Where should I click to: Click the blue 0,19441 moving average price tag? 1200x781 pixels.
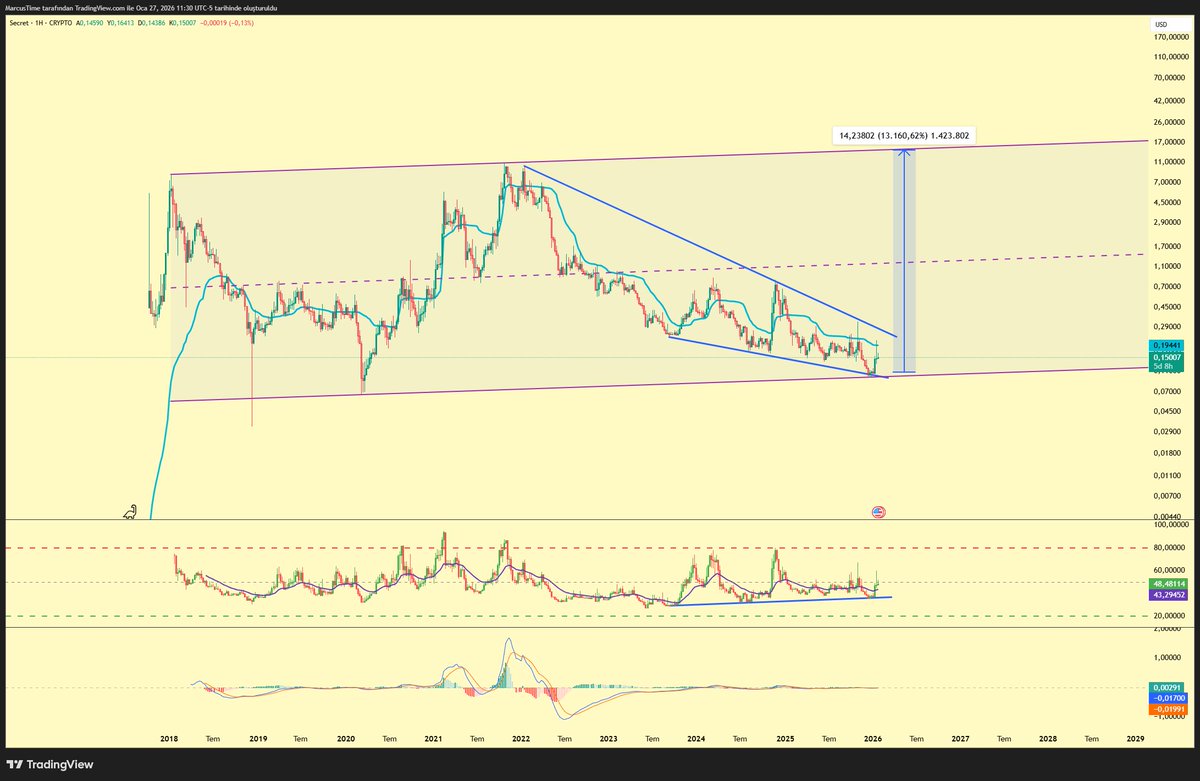(1168, 343)
